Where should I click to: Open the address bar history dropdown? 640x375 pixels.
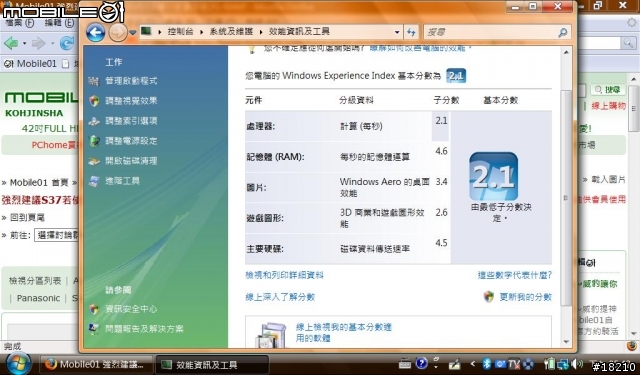[x=397, y=32]
